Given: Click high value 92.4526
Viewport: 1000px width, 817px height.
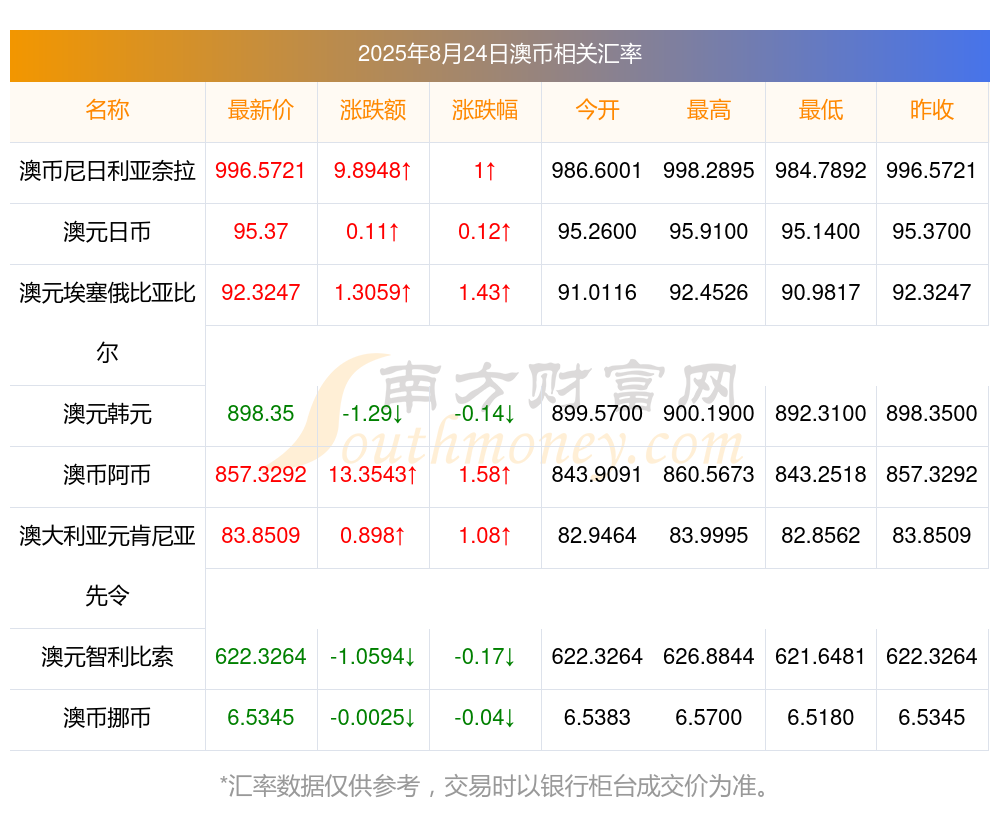Looking at the screenshot, I should (709, 292).
